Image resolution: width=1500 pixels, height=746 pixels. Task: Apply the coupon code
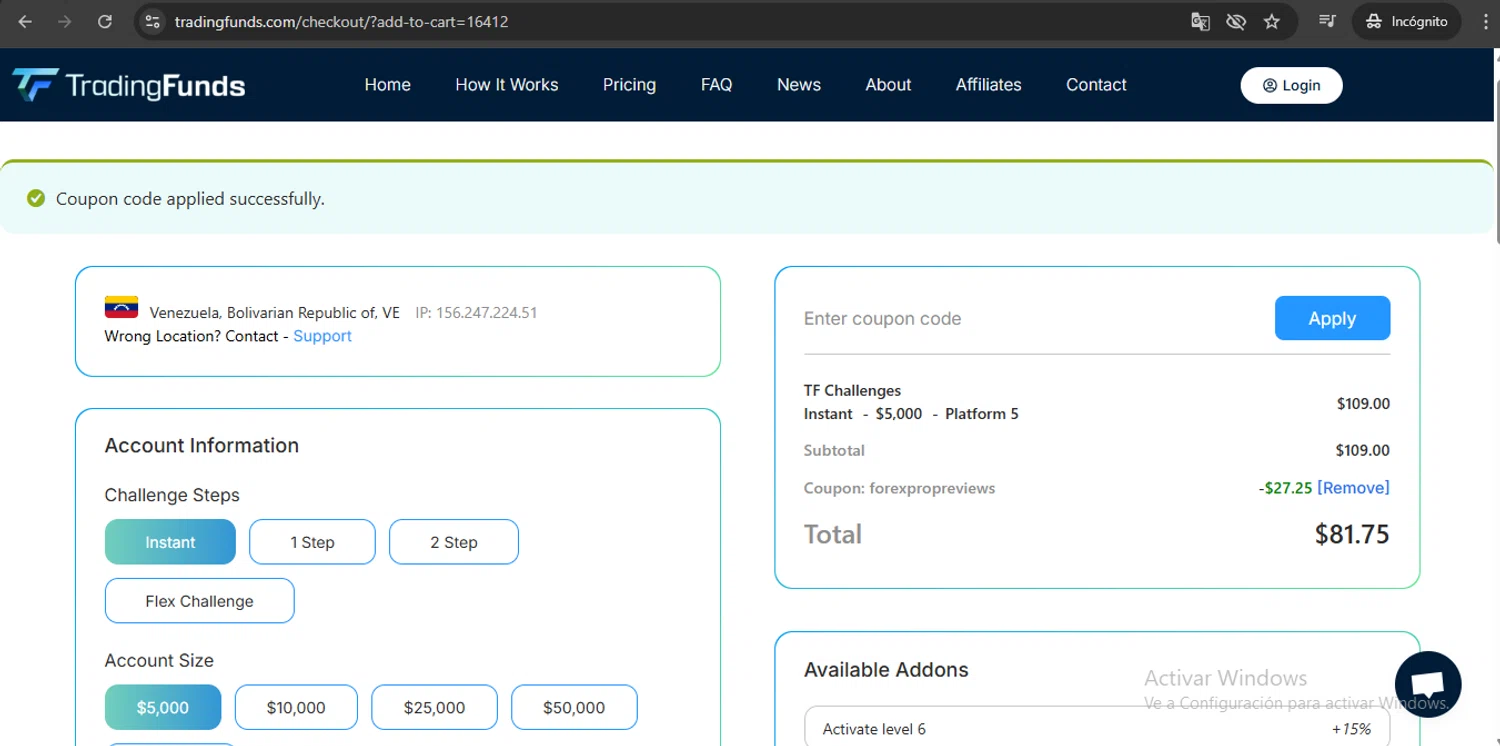1332,318
